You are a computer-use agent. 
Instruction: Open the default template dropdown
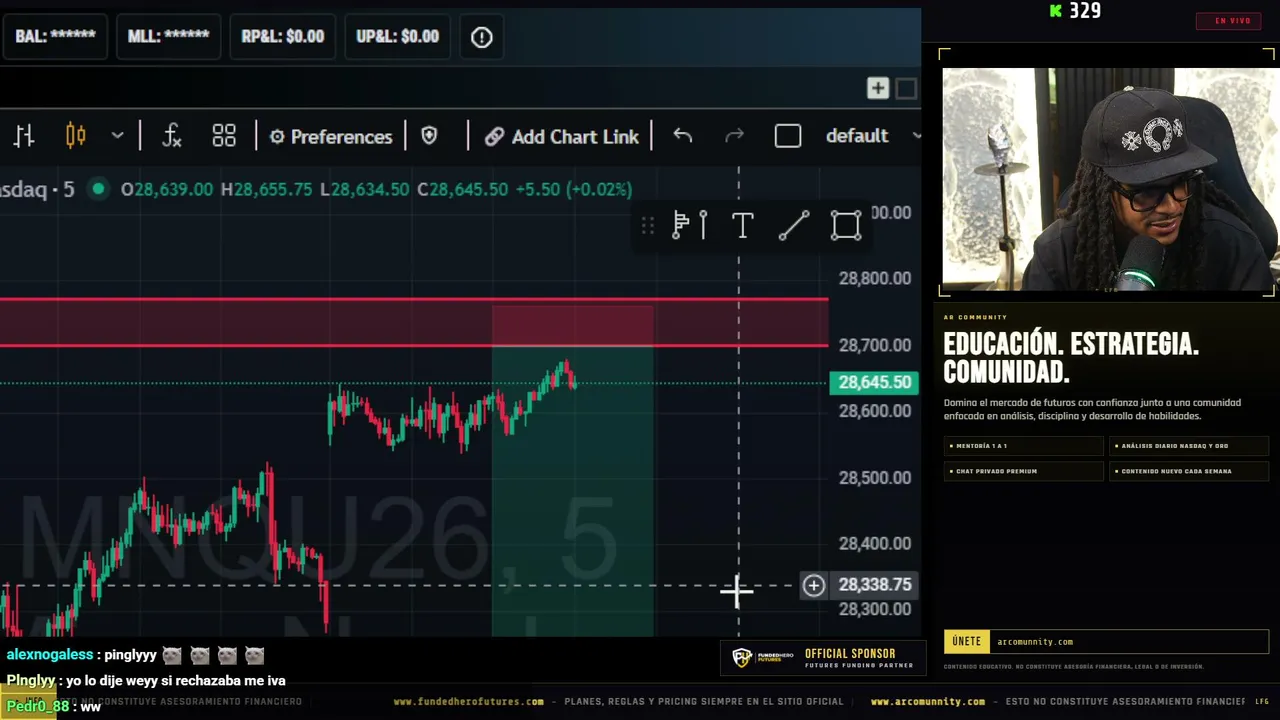[873, 136]
